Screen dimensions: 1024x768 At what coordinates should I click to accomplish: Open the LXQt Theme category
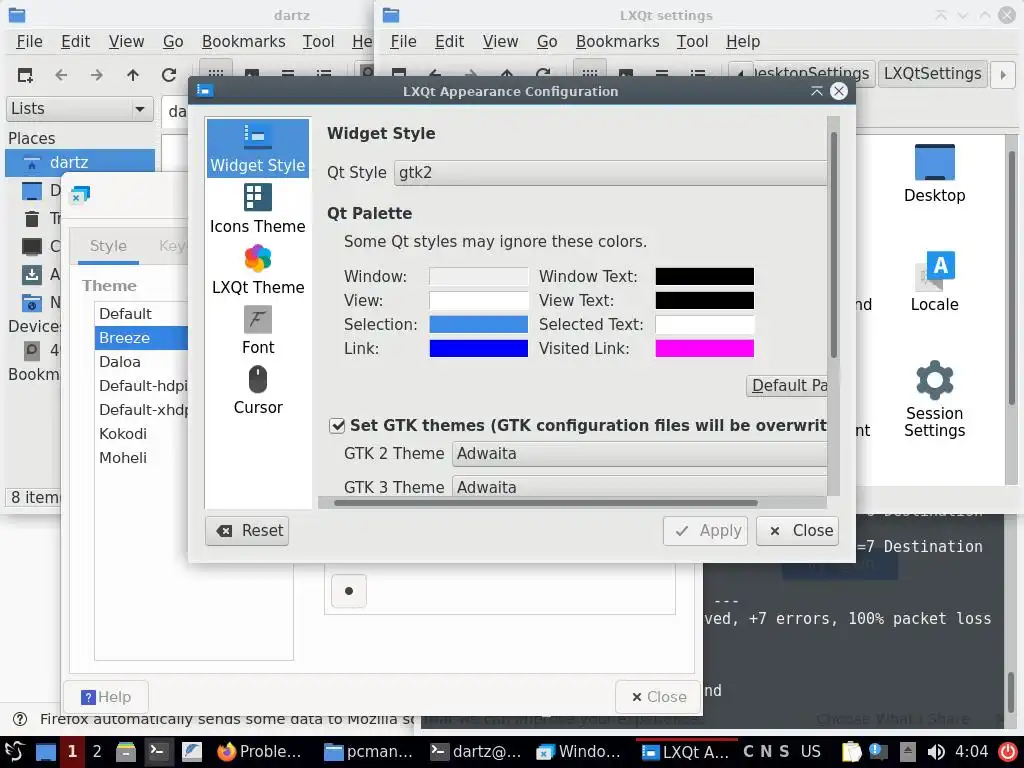258,270
